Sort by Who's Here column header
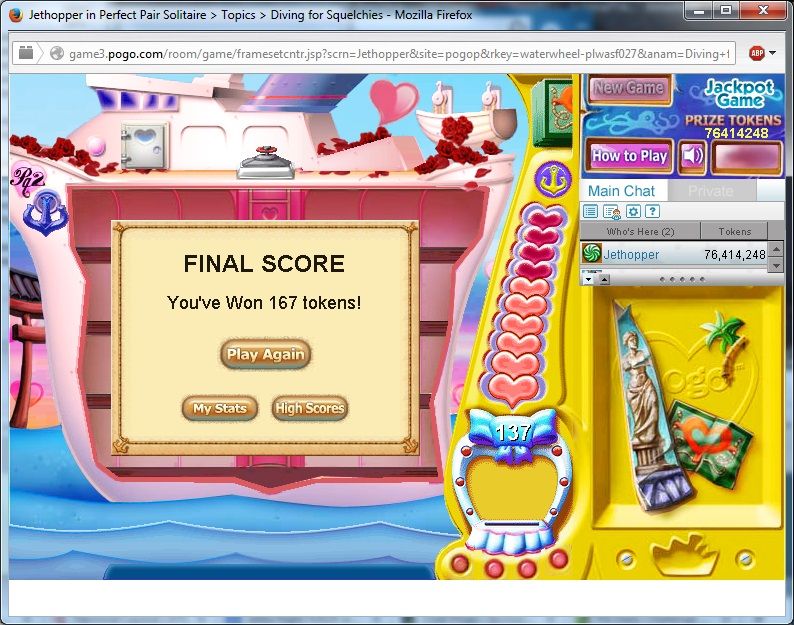 tap(640, 231)
